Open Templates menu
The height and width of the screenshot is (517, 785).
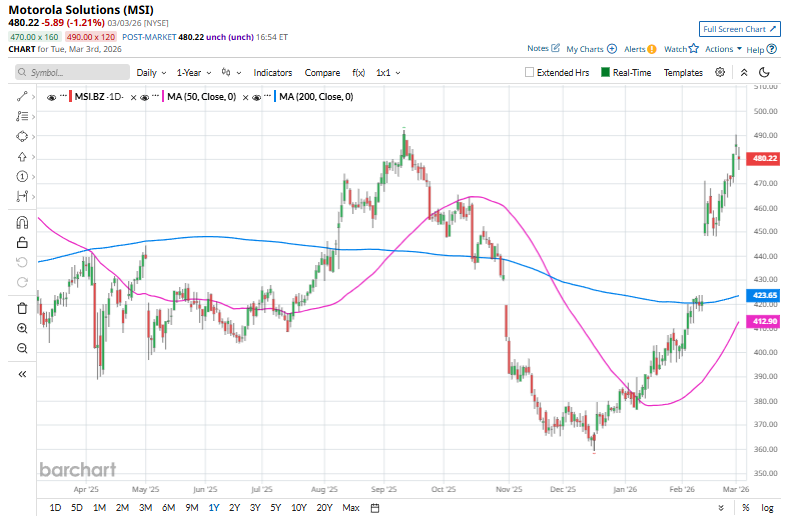[683, 73]
